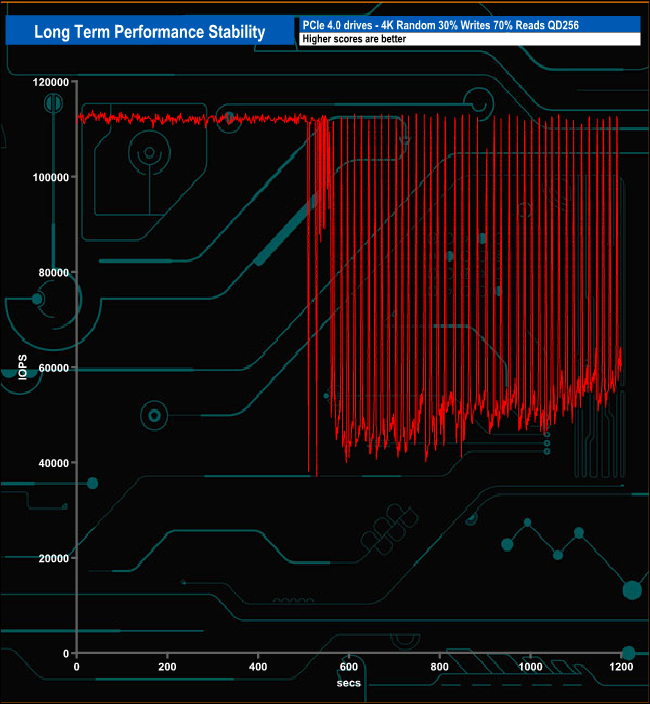
Task: Pick the 40000 y-axis tick label
Action: click(x=49, y=463)
